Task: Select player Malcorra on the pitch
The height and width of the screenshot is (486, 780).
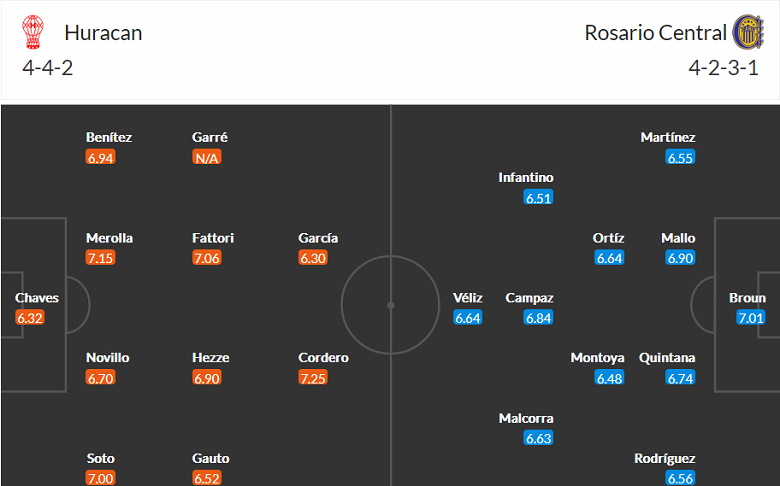Action: tap(526, 418)
